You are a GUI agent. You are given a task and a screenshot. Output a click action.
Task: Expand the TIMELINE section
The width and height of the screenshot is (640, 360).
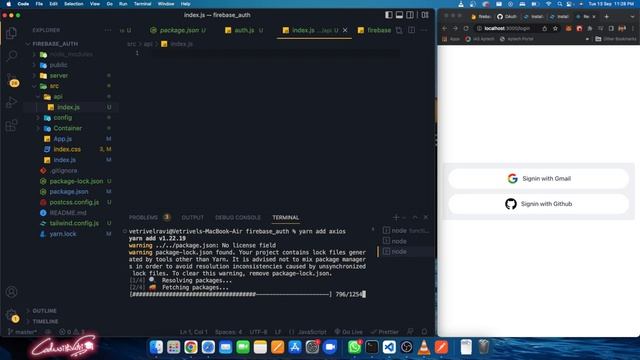[45, 321]
